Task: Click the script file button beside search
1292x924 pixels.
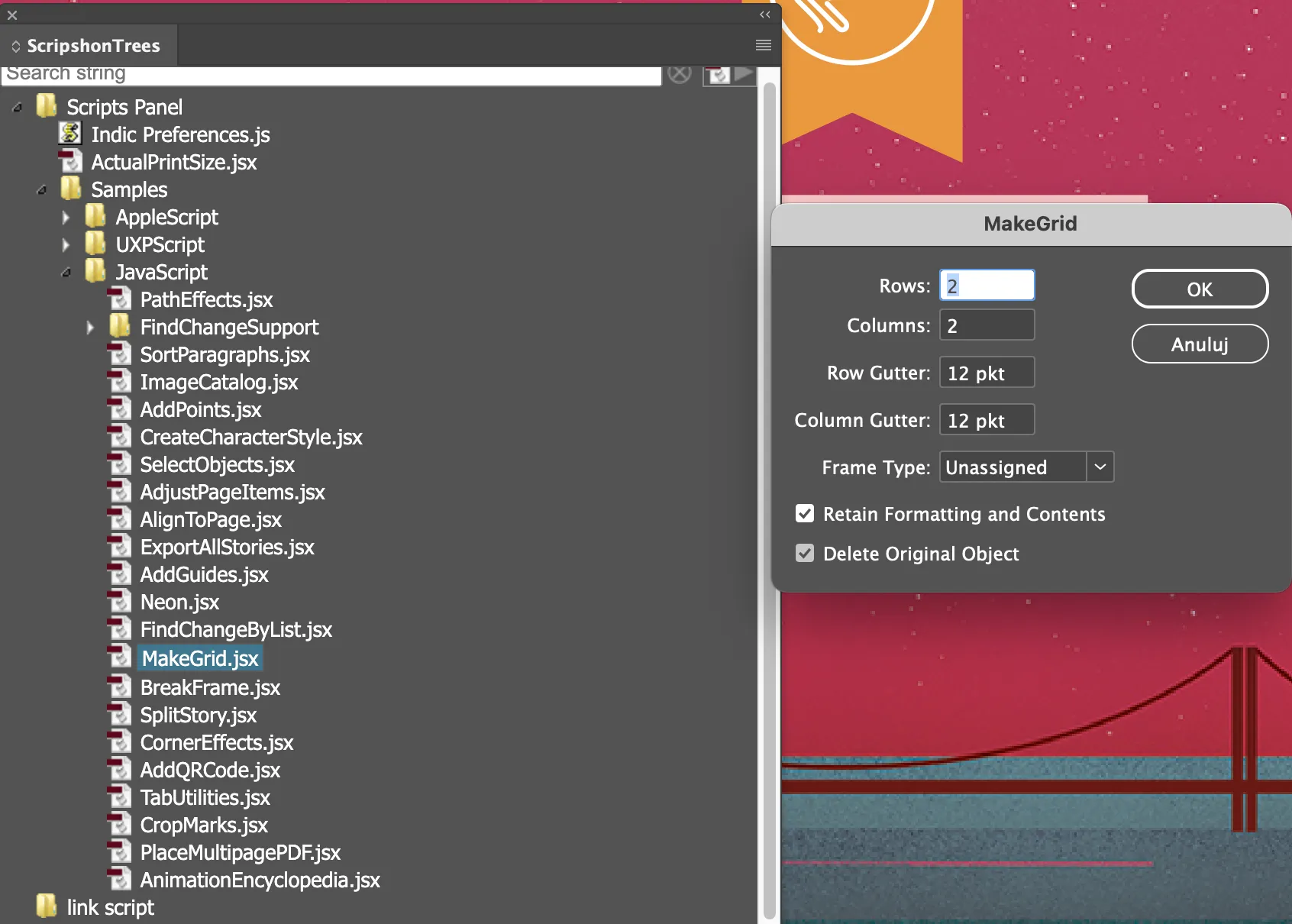Action: (x=717, y=75)
